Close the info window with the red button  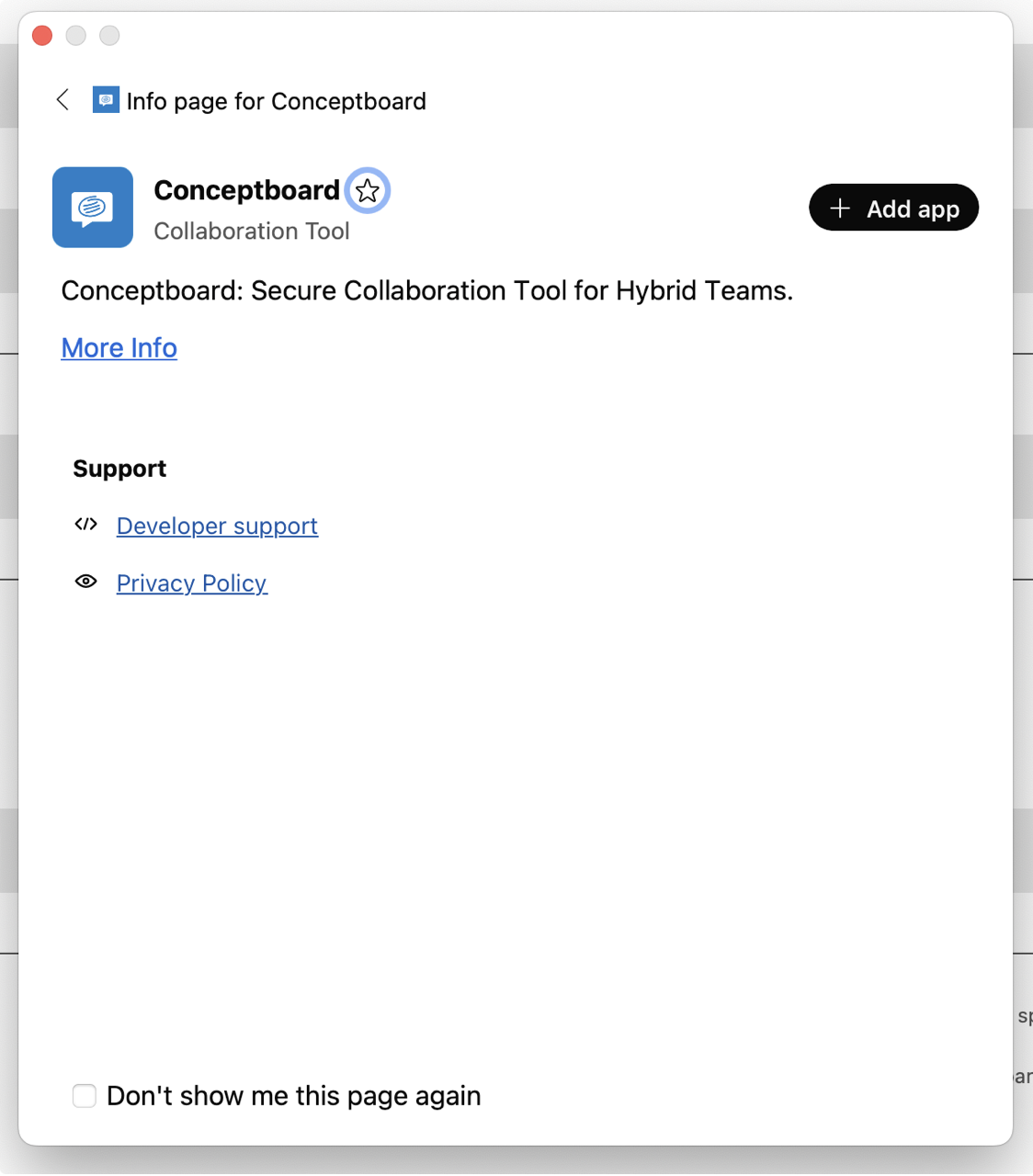tap(41, 34)
